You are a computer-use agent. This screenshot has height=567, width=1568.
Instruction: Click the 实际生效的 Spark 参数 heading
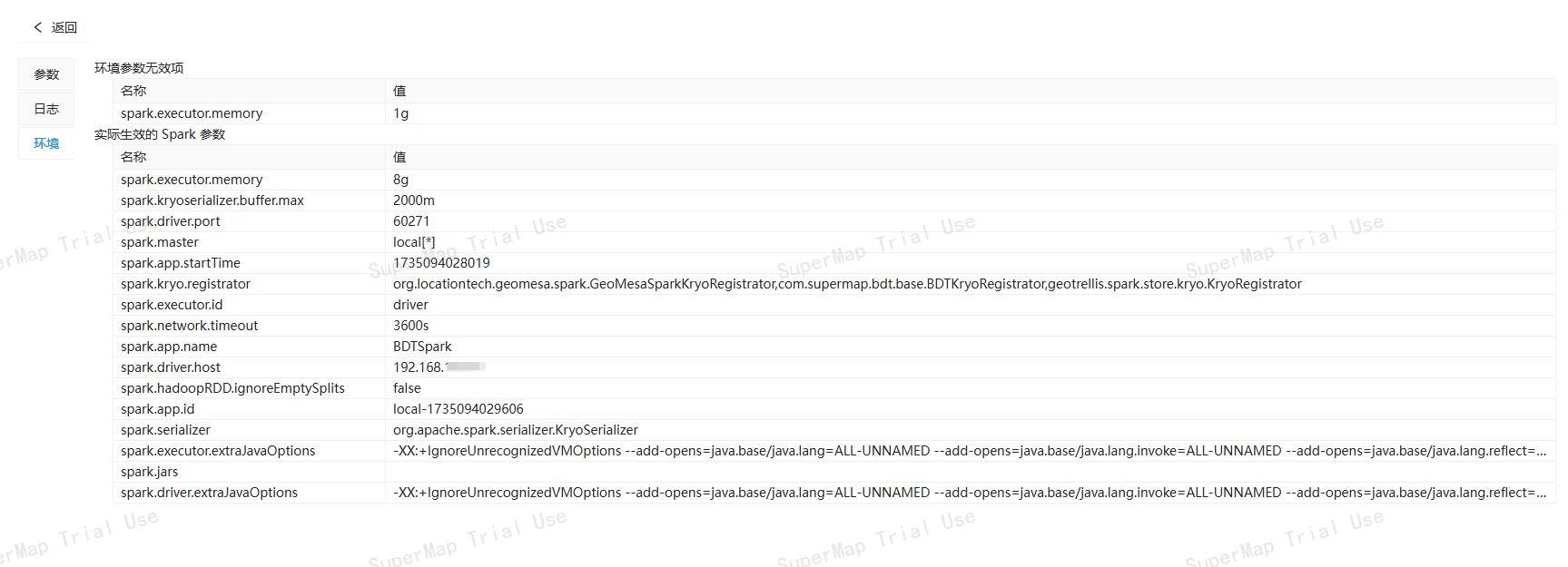pyautogui.click(x=160, y=134)
